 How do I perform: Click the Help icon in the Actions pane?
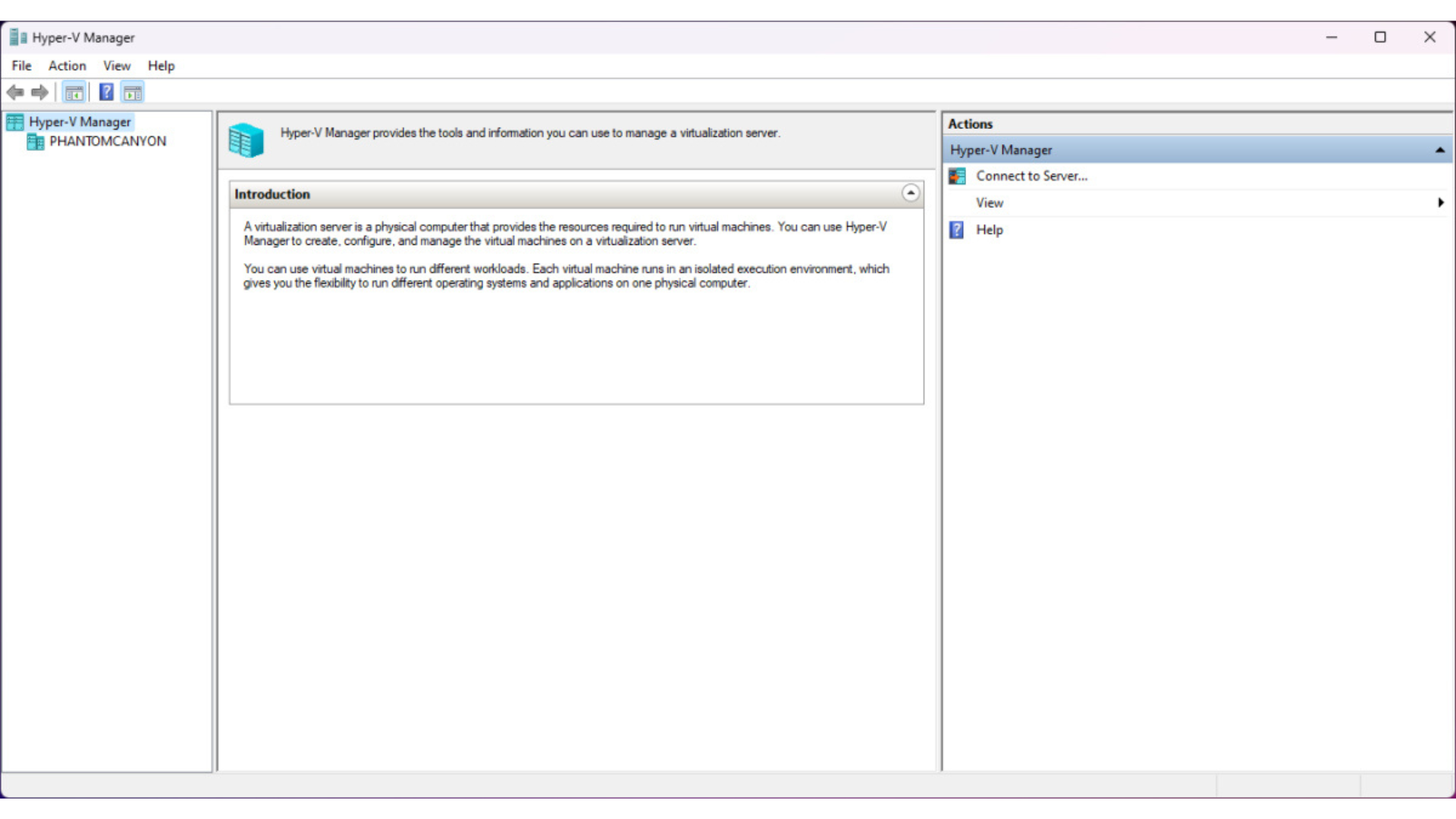click(x=956, y=230)
